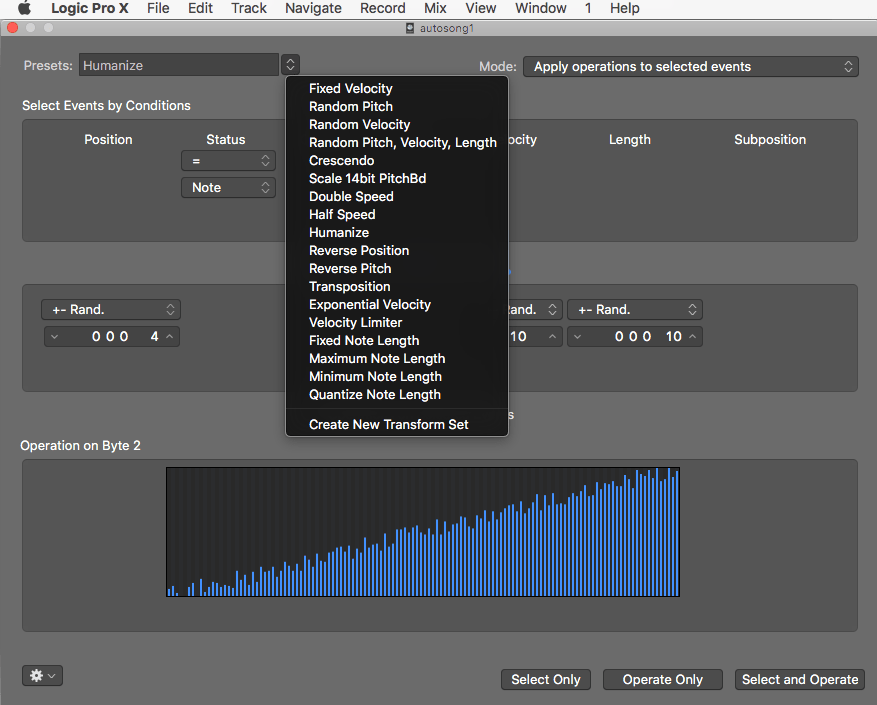The image size is (877, 705).
Task: Open the Note status type dropdown
Action: pos(228,187)
